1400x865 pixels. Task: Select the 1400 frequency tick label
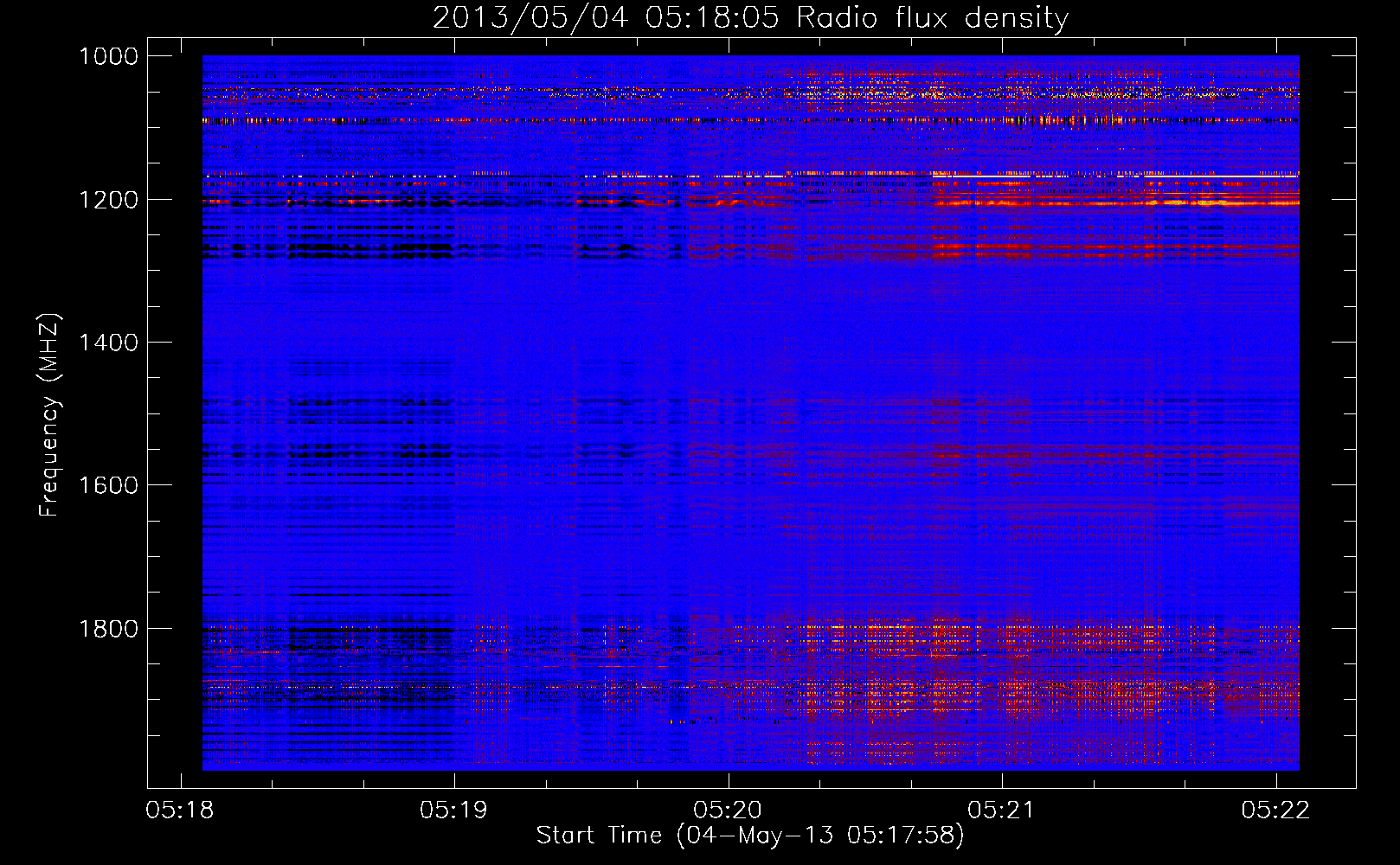(108, 343)
